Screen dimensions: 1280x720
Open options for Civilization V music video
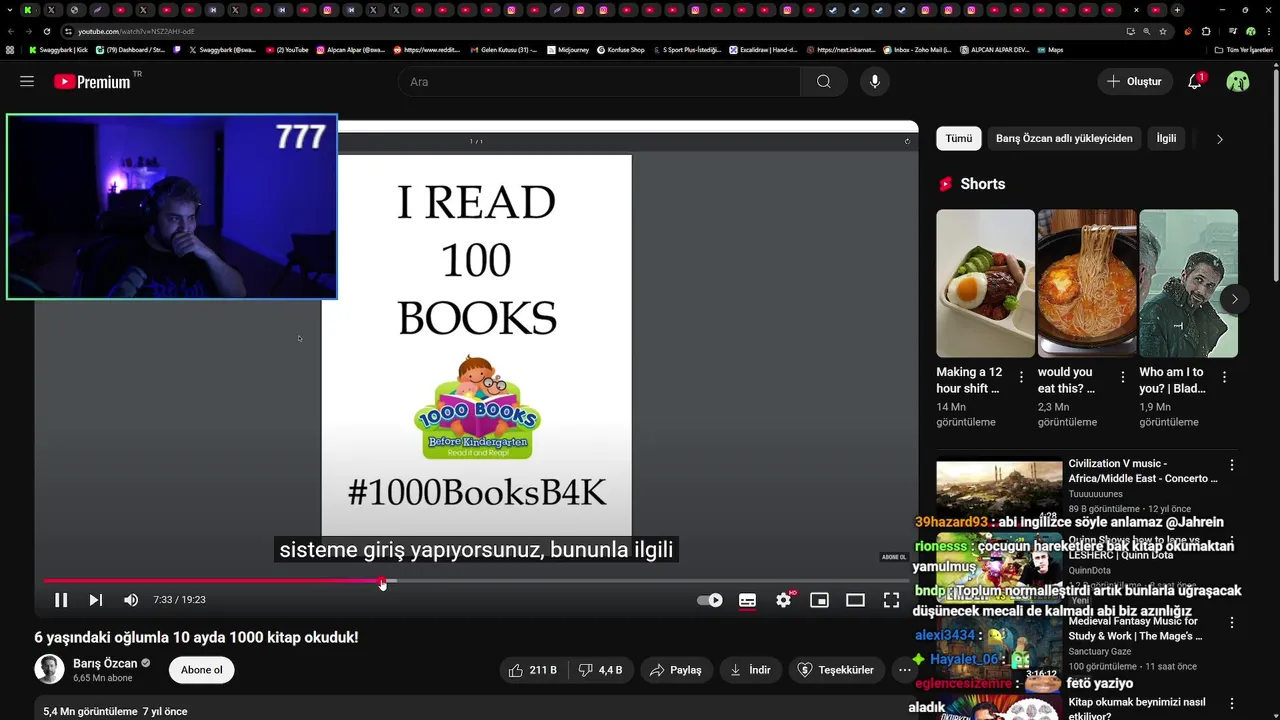coord(1232,465)
